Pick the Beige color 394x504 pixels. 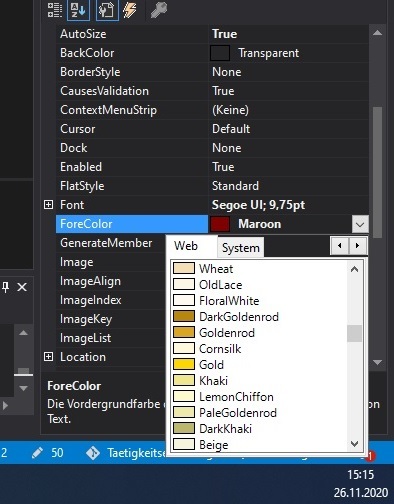coord(259,445)
